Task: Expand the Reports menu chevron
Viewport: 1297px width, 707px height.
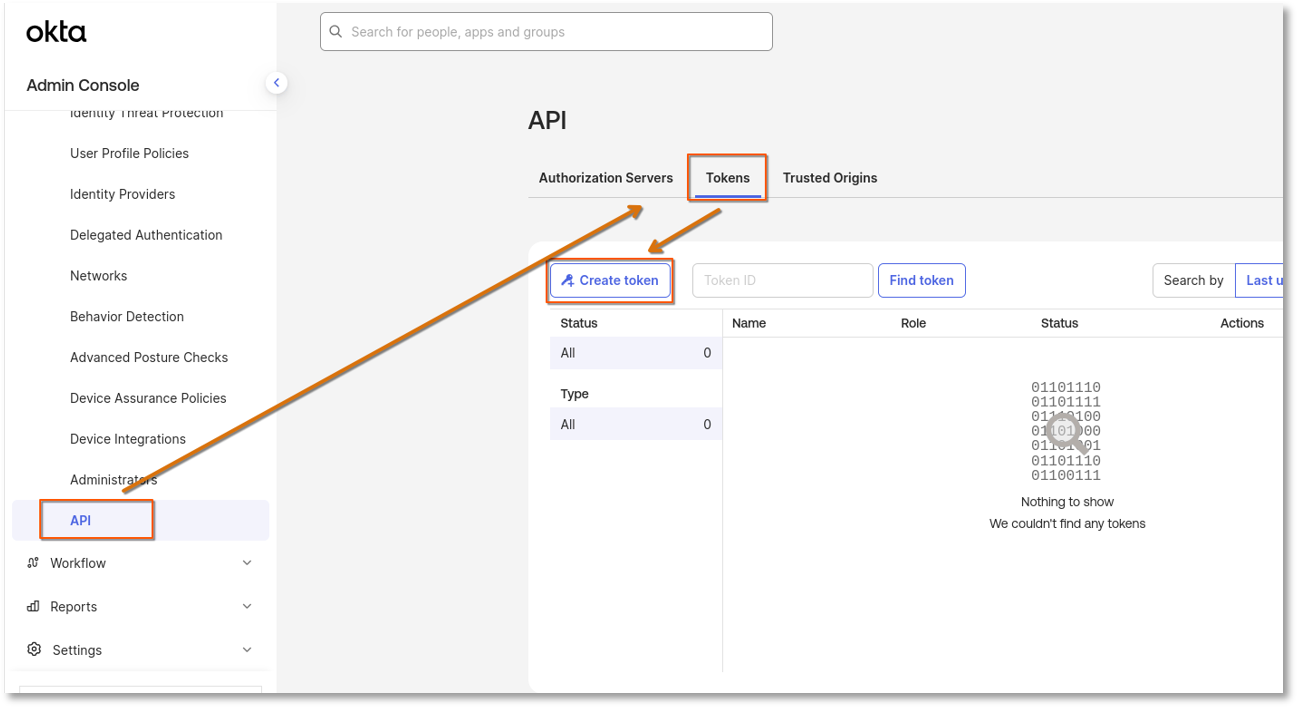Action: pyautogui.click(x=247, y=606)
